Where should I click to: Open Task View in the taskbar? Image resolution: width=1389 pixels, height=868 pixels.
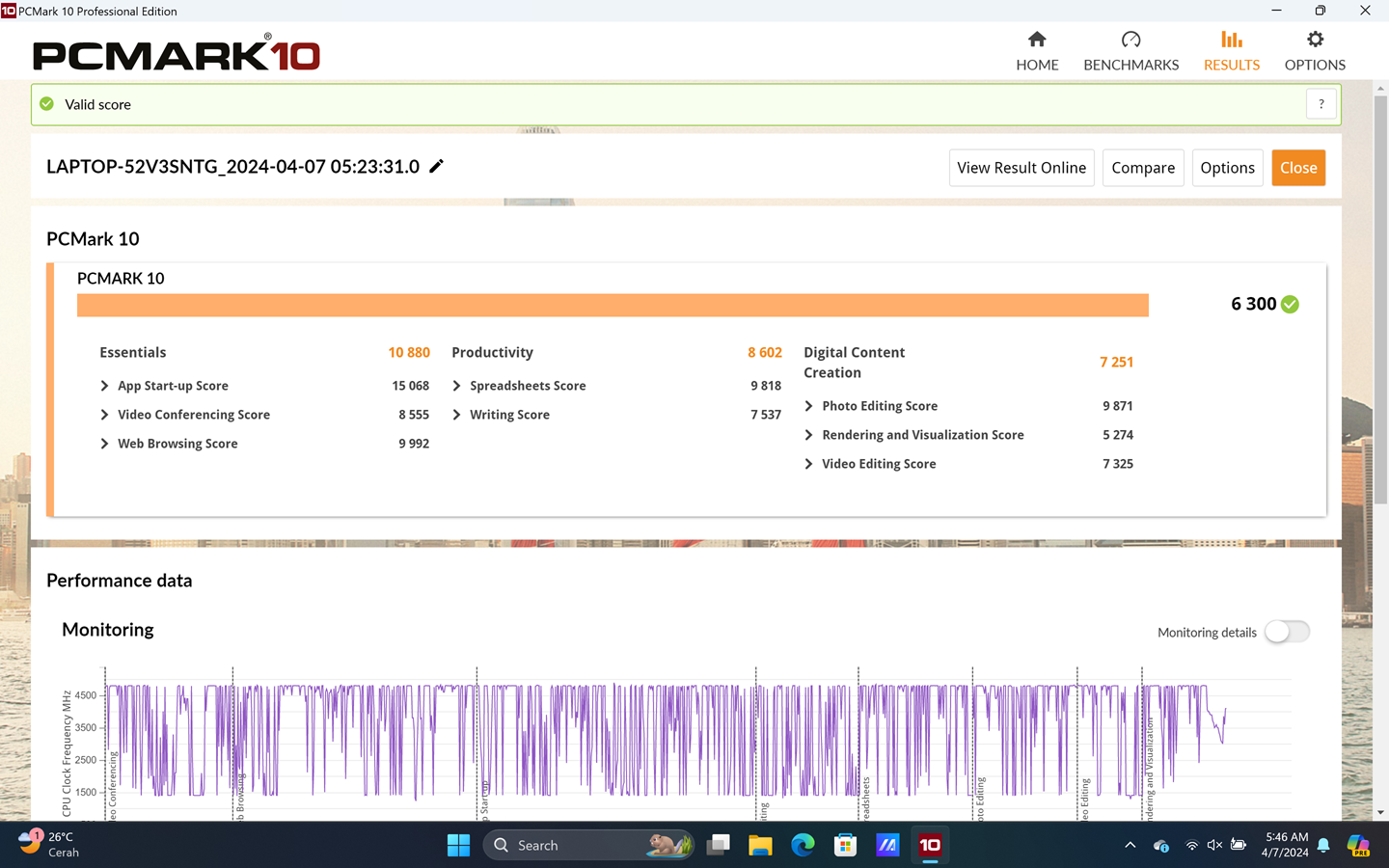point(719,846)
